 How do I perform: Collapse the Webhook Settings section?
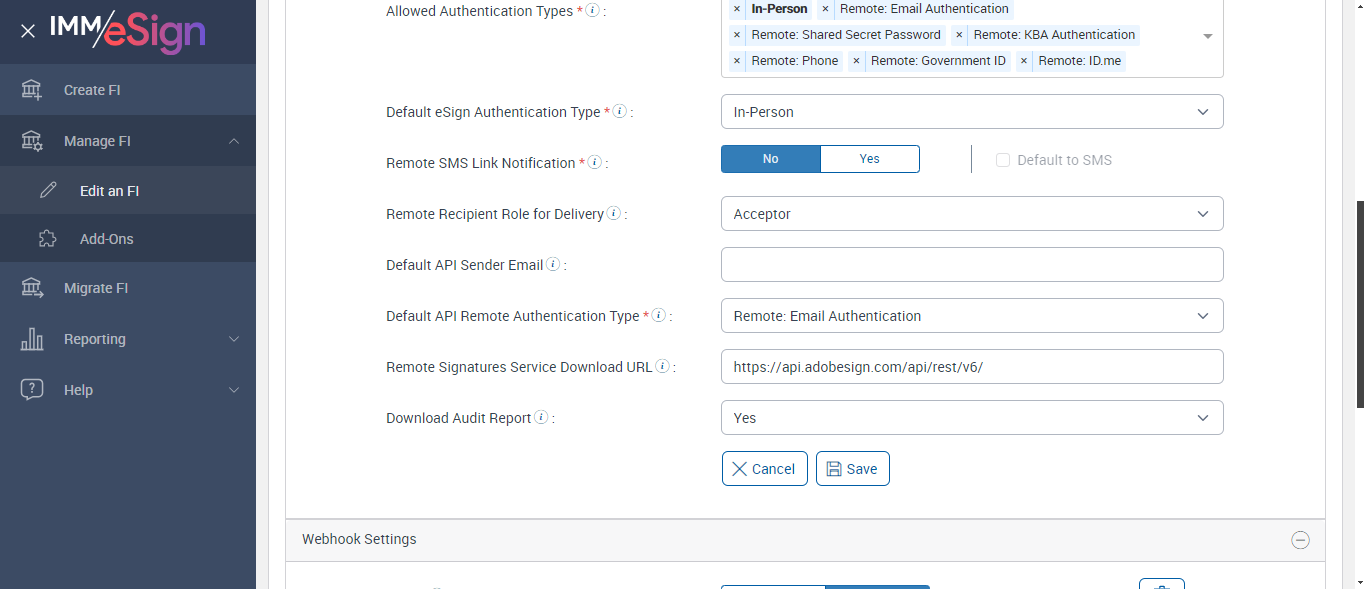(x=1300, y=540)
